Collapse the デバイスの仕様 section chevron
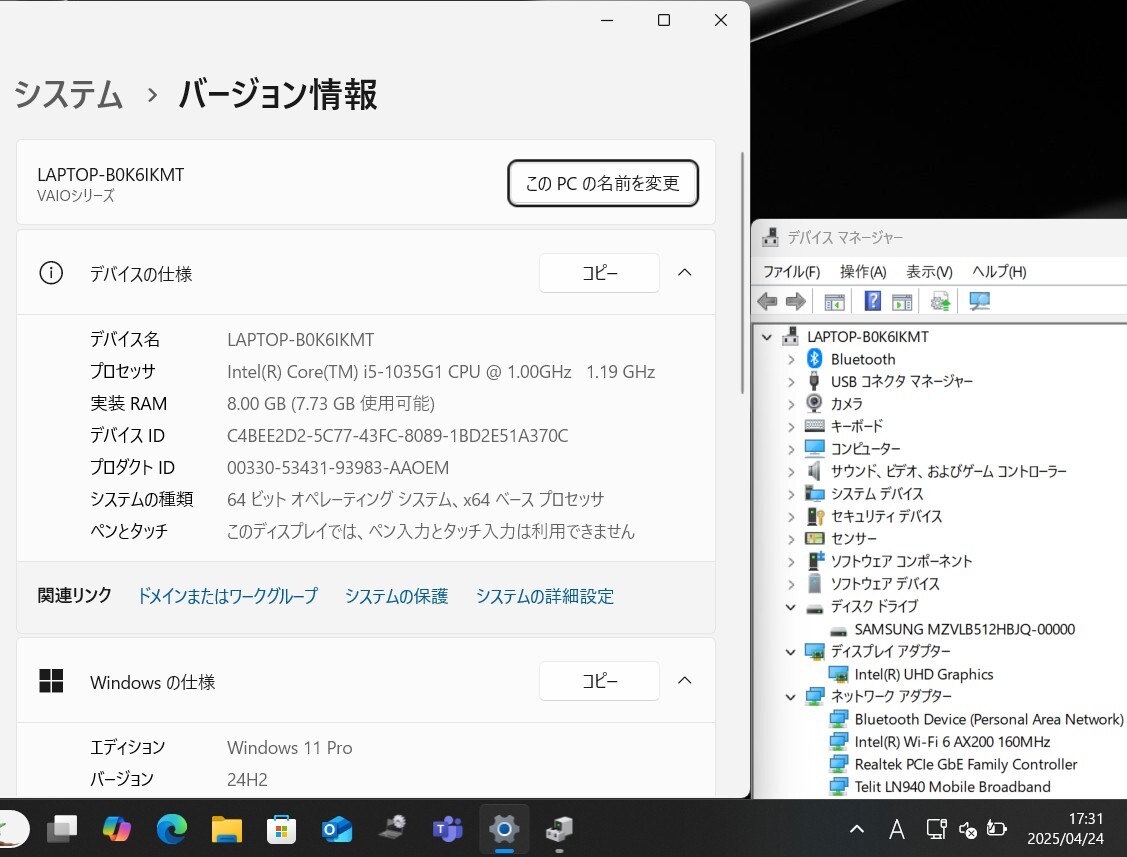The width and height of the screenshot is (1127, 857). (x=685, y=272)
